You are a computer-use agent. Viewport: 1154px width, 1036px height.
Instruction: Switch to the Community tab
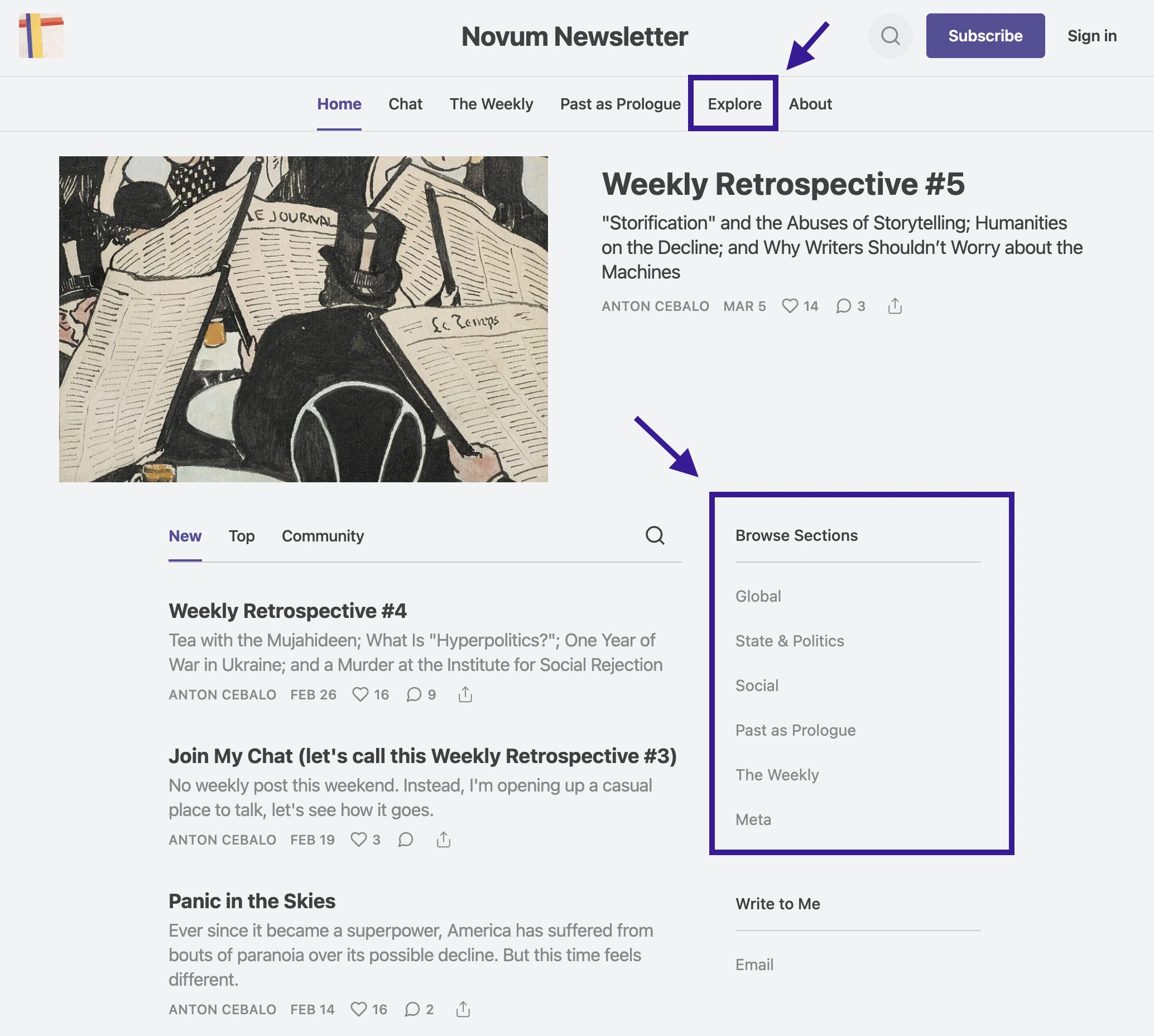click(x=321, y=536)
